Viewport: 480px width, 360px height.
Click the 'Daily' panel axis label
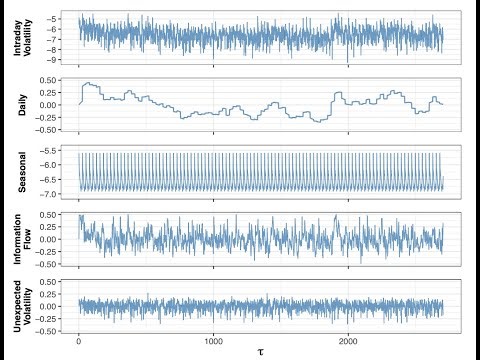pyautogui.click(x=22, y=105)
